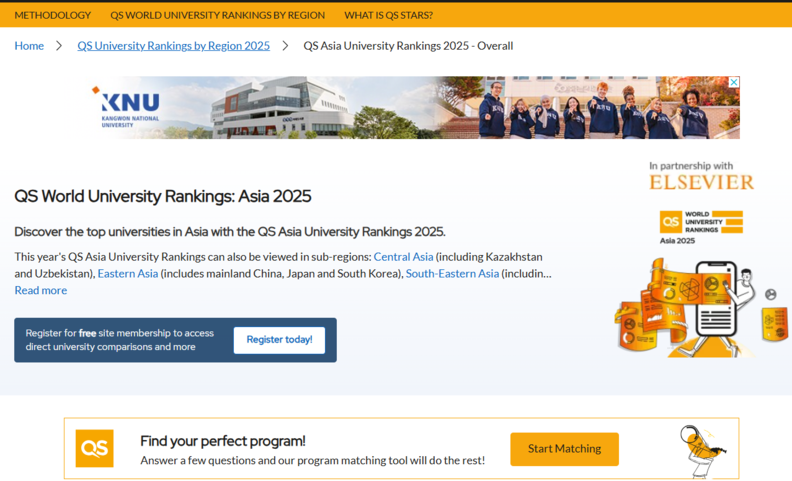Viewport: 792px width, 481px height.
Task: Follow the Central Asia sub-region link
Action: pos(403,257)
